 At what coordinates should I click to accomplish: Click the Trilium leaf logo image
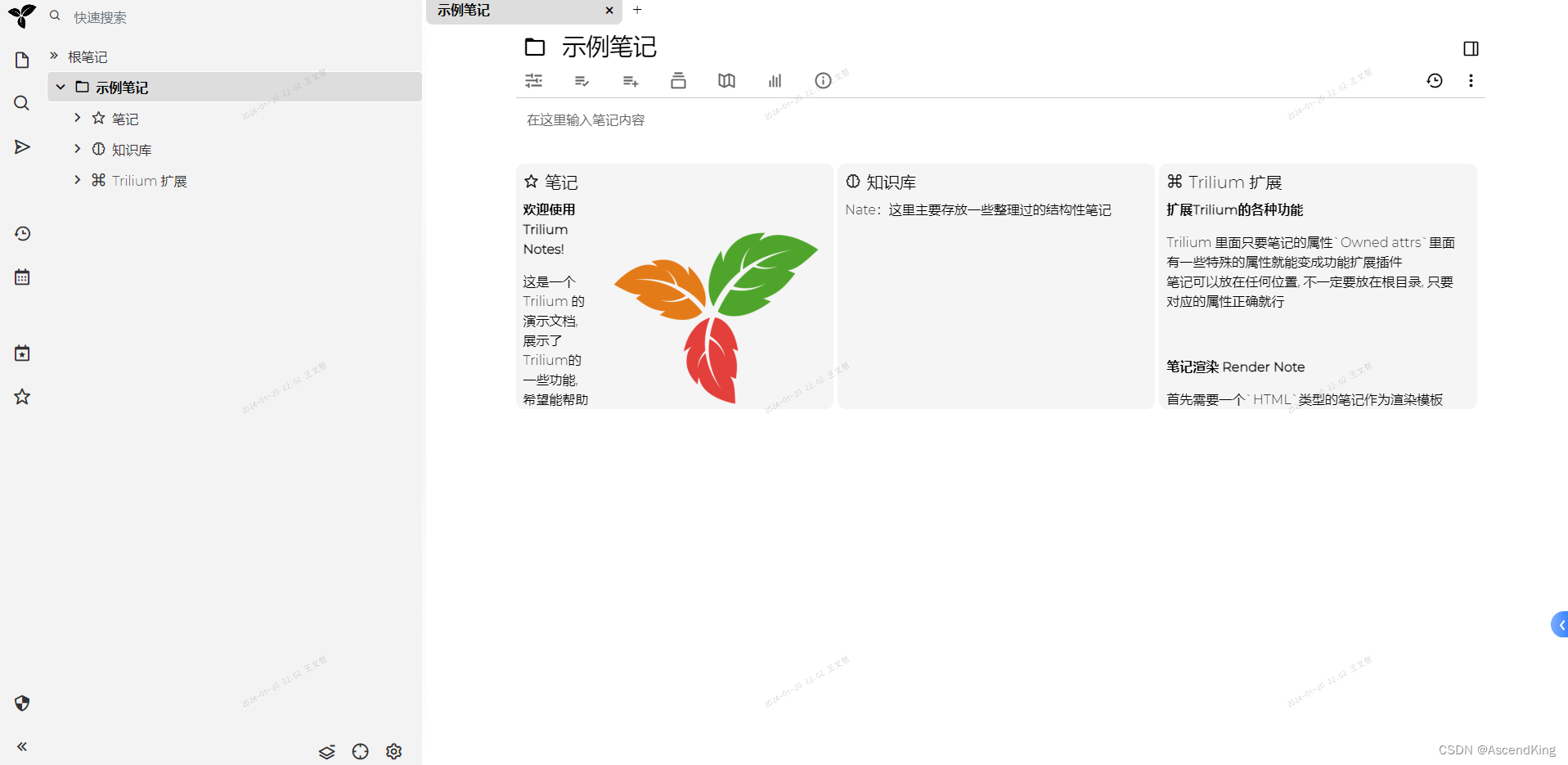tap(716, 317)
